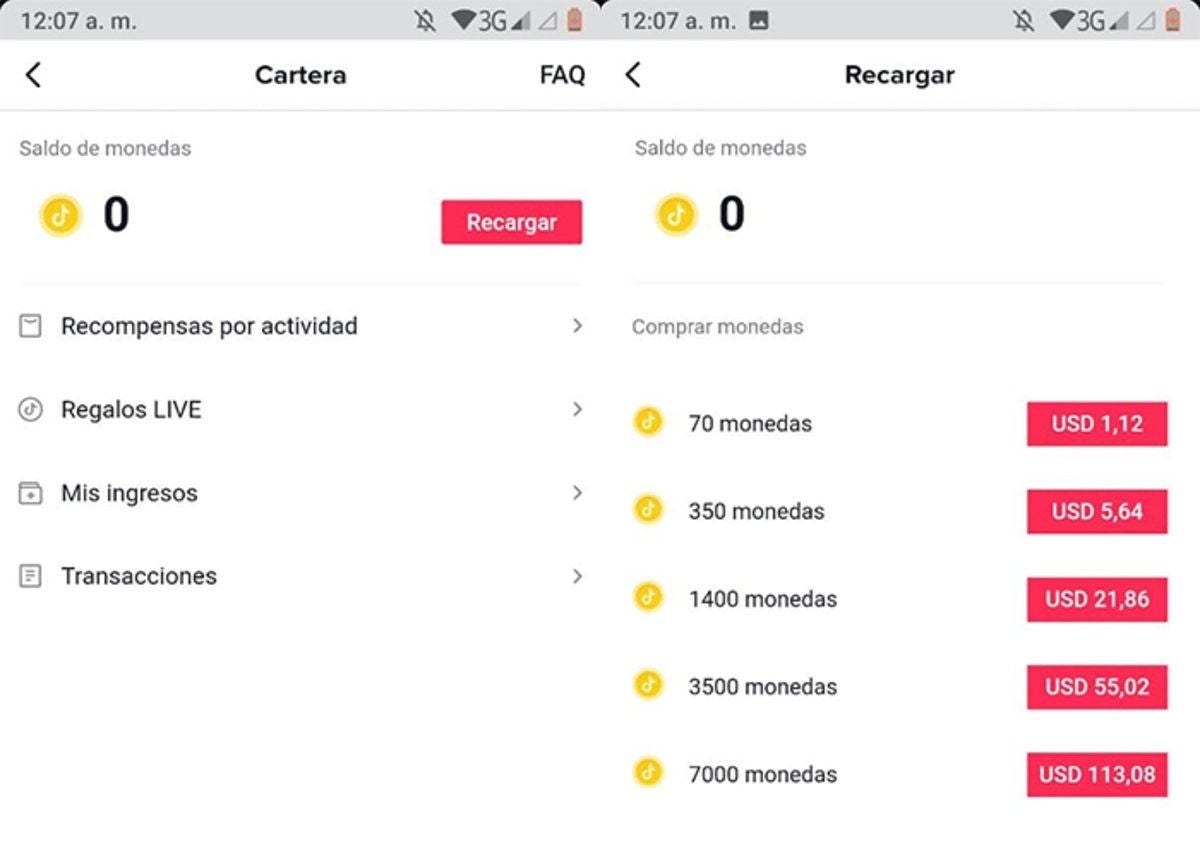The height and width of the screenshot is (857, 1200).
Task: Tap the Mis ingresos deposit box icon
Action: [x=31, y=493]
